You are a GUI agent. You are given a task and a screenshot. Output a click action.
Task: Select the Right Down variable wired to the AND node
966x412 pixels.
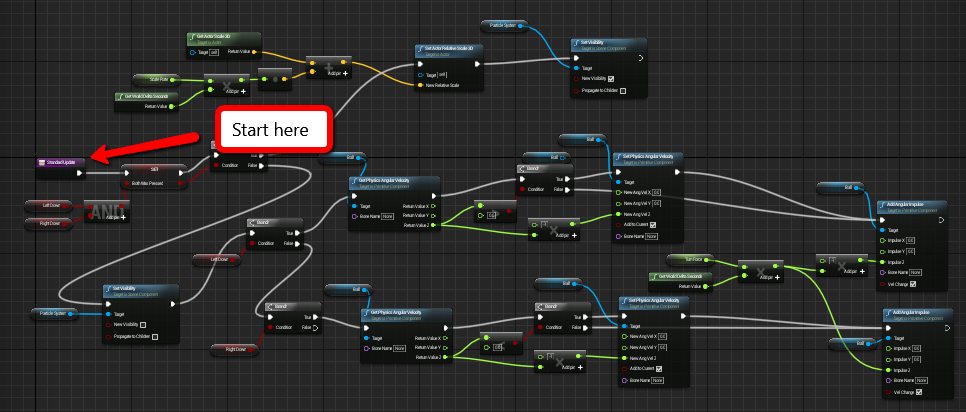tap(48, 224)
